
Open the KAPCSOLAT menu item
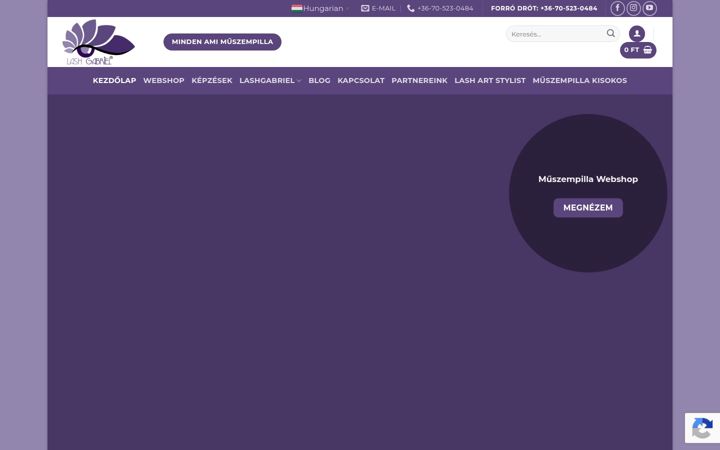(361, 80)
